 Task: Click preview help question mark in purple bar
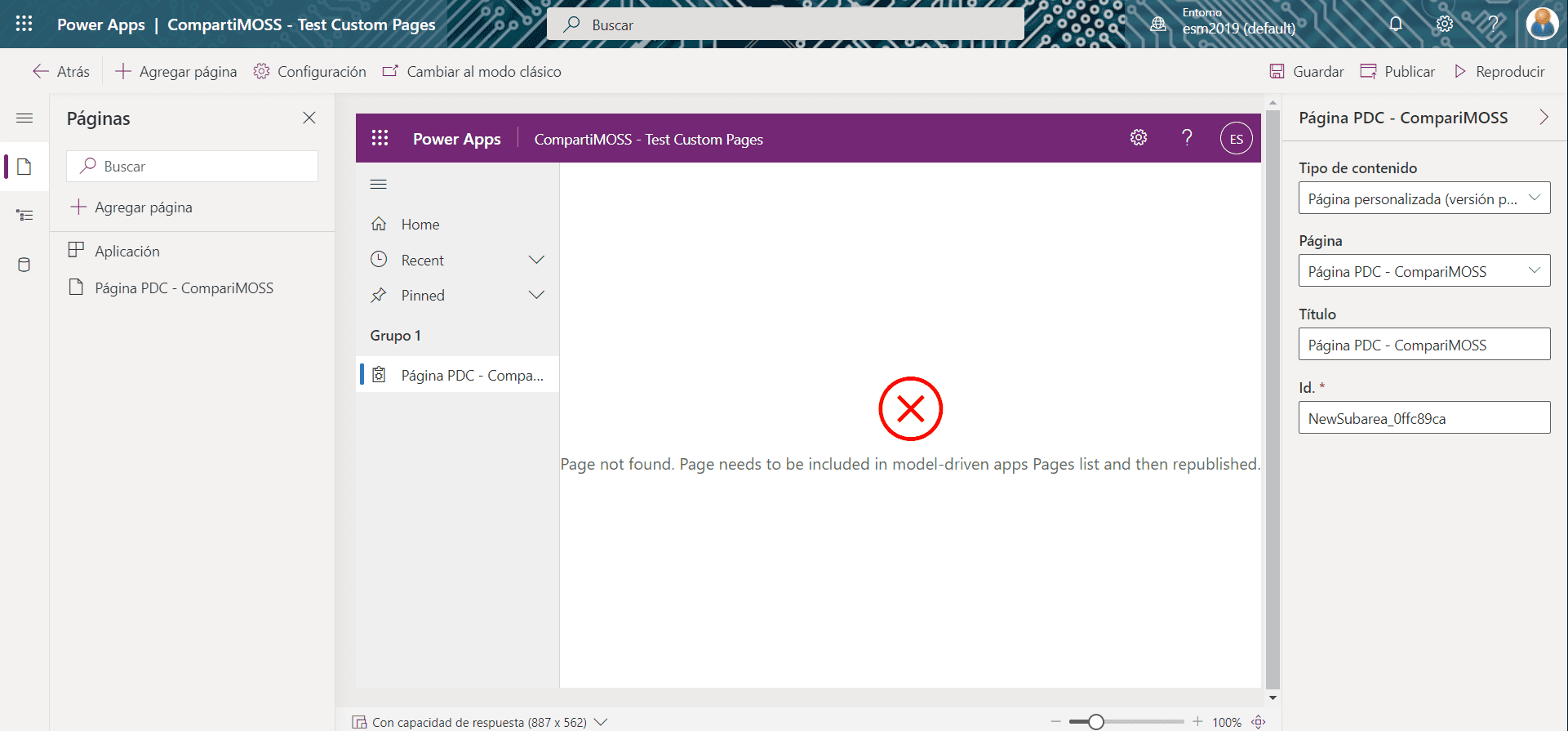coord(1188,138)
